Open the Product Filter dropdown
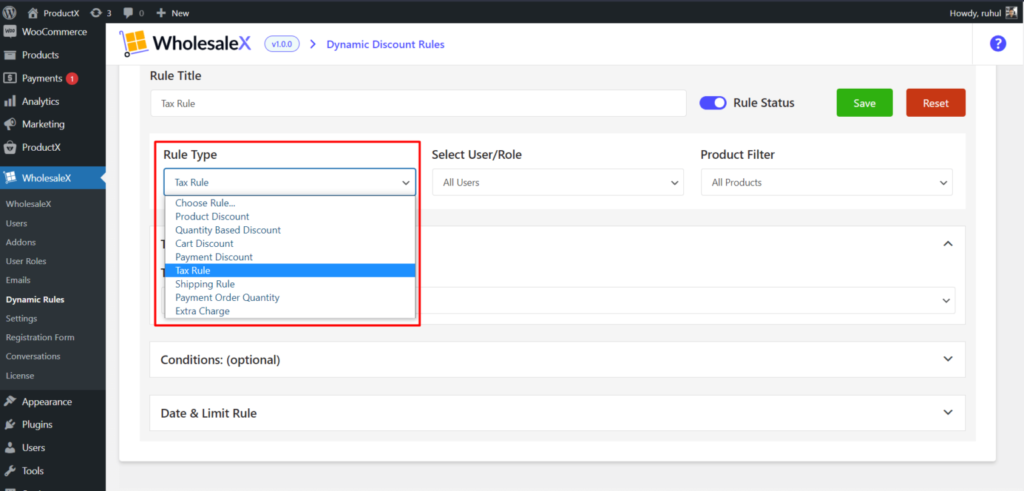The image size is (1024, 491). click(827, 182)
